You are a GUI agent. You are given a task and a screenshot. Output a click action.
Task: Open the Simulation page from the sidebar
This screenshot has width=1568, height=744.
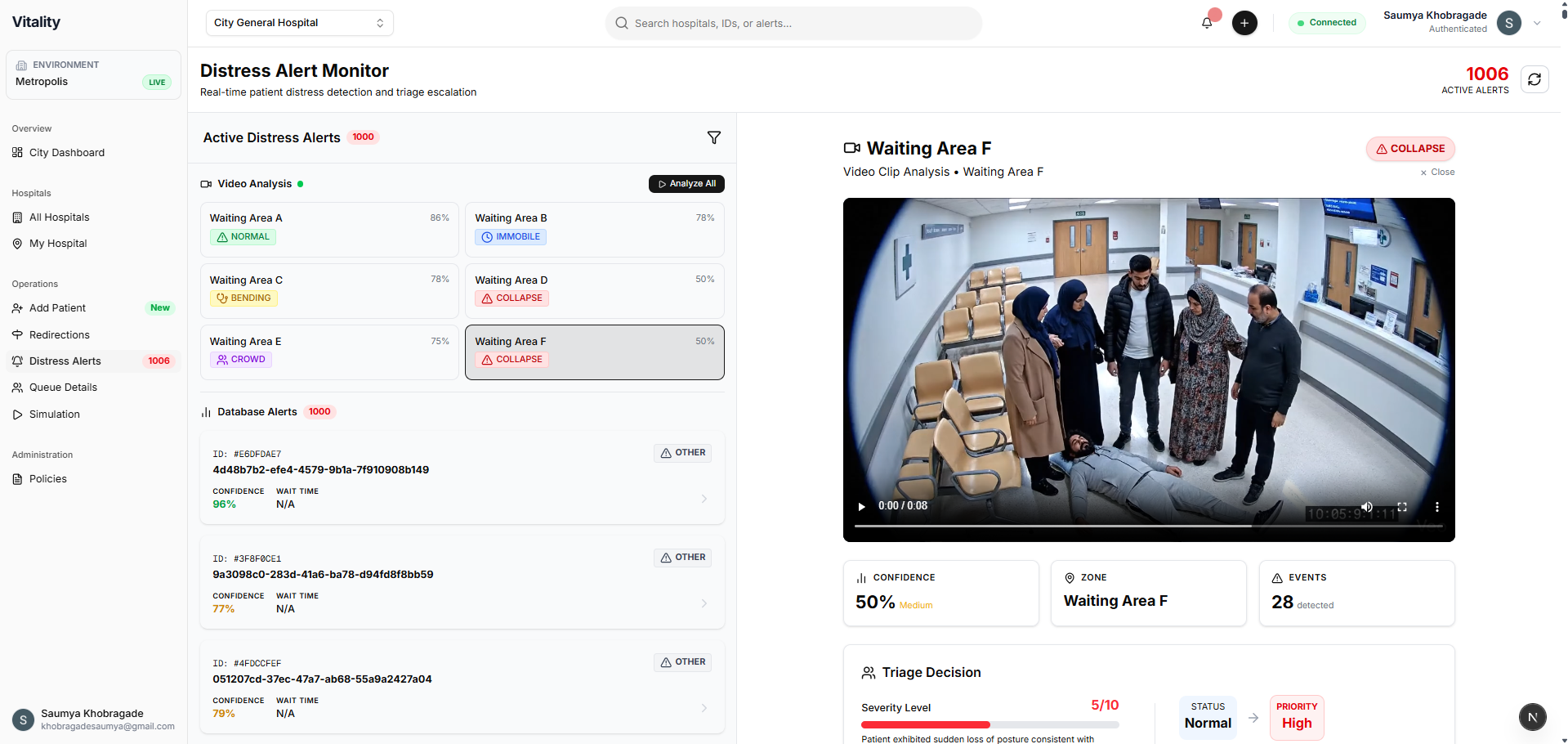55,415
